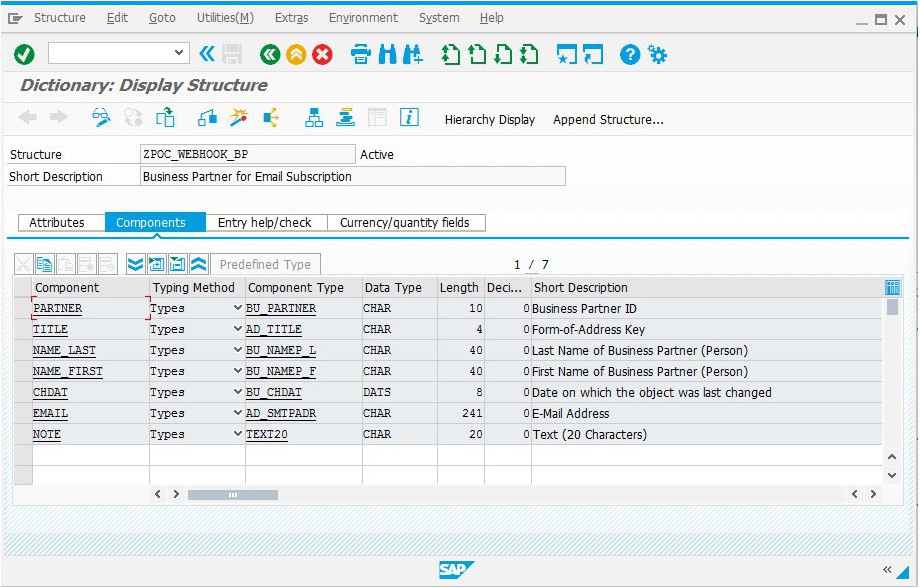Switch to the Entry help/check tab

(x=265, y=222)
